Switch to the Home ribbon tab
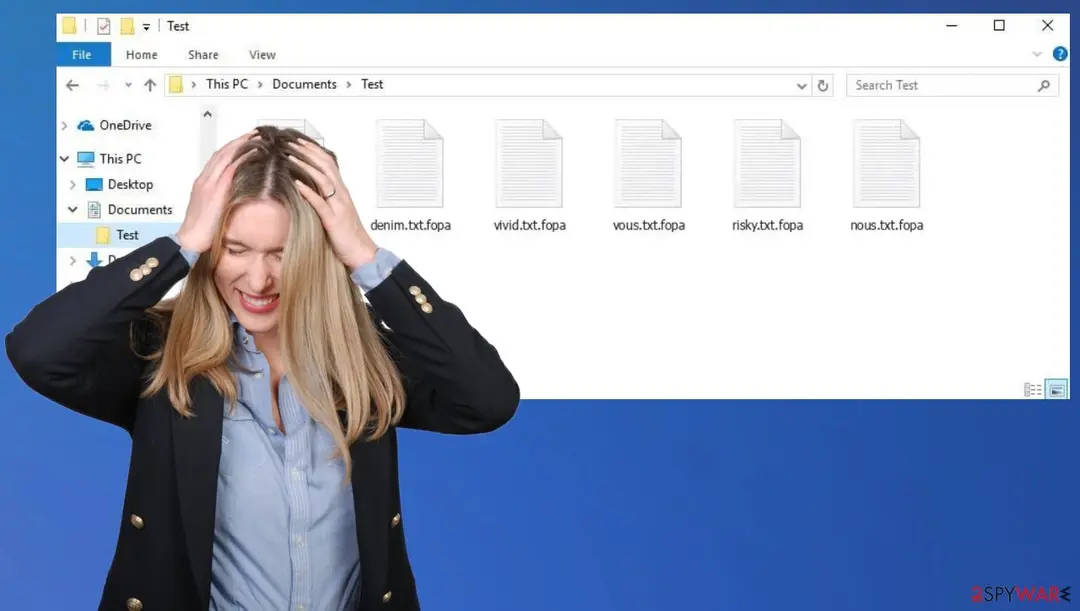The width and height of the screenshot is (1080, 611). pyautogui.click(x=141, y=54)
